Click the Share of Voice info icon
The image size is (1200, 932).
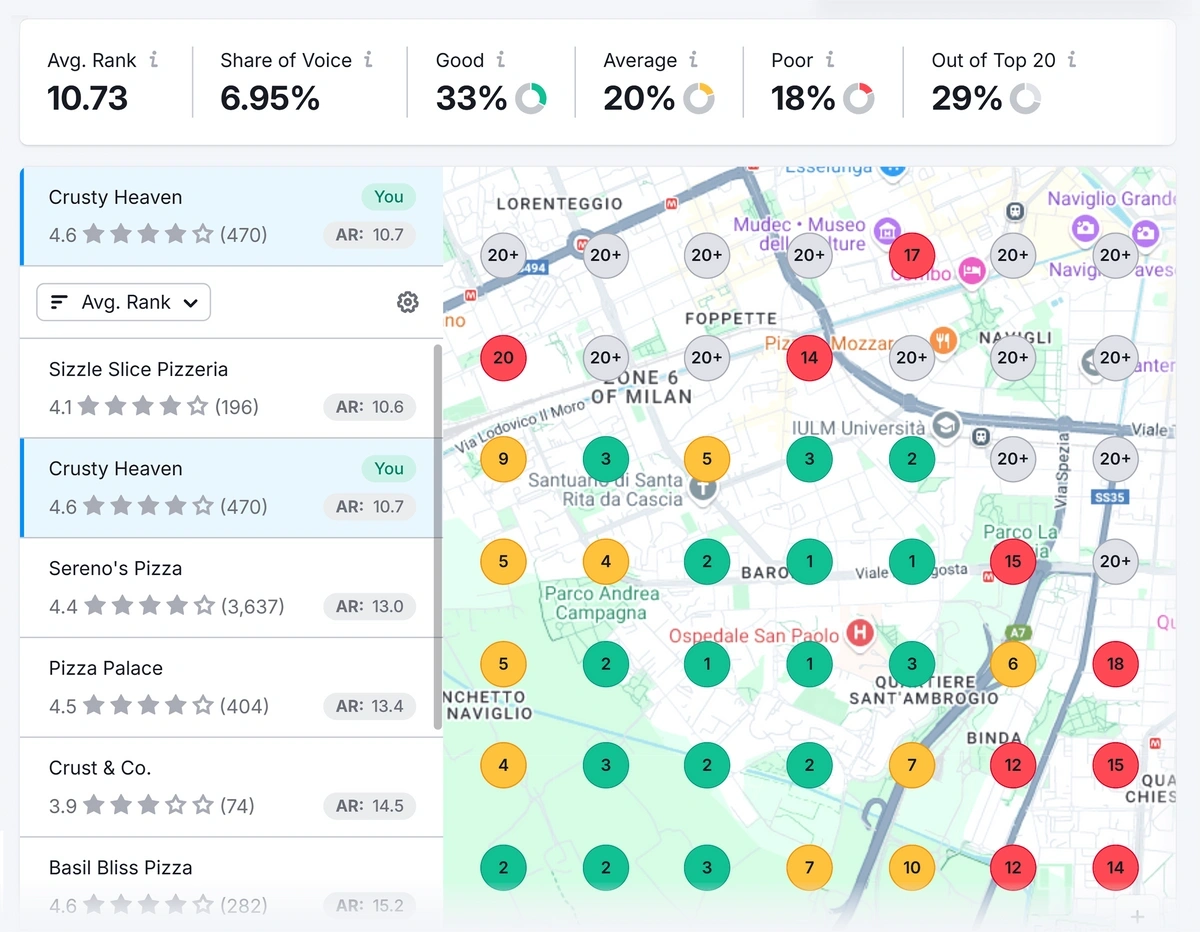tap(368, 60)
